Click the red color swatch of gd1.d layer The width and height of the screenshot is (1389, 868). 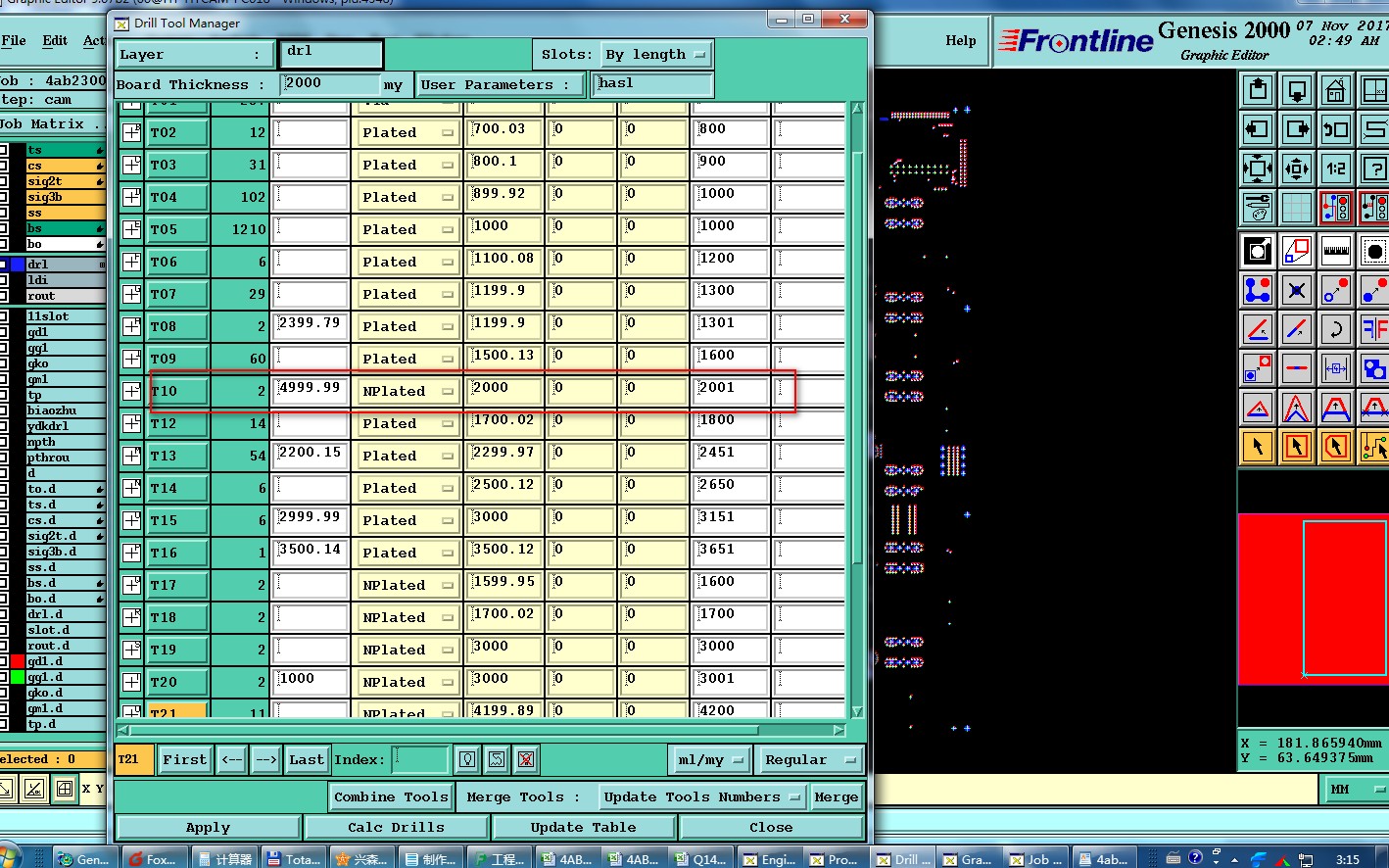17,661
